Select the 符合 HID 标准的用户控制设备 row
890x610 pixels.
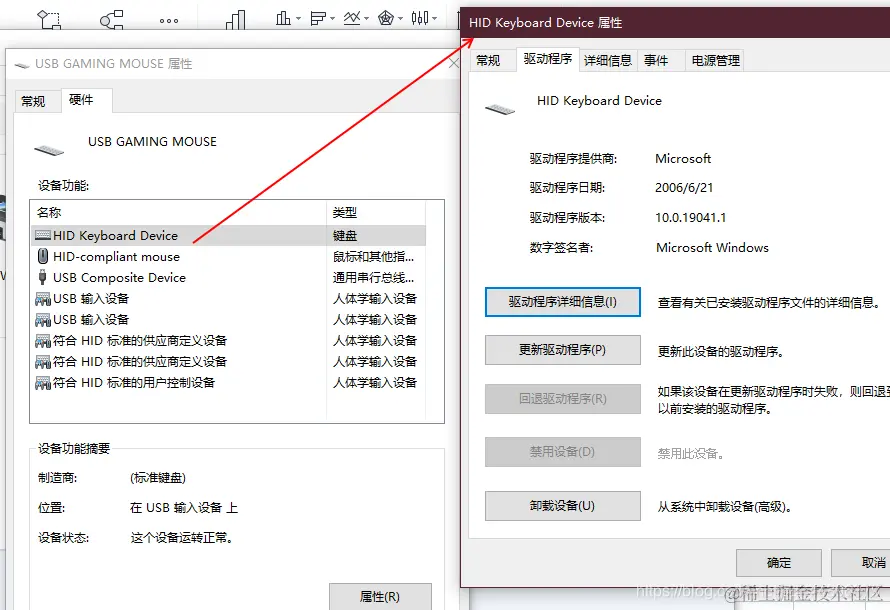[x=228, y=382]
